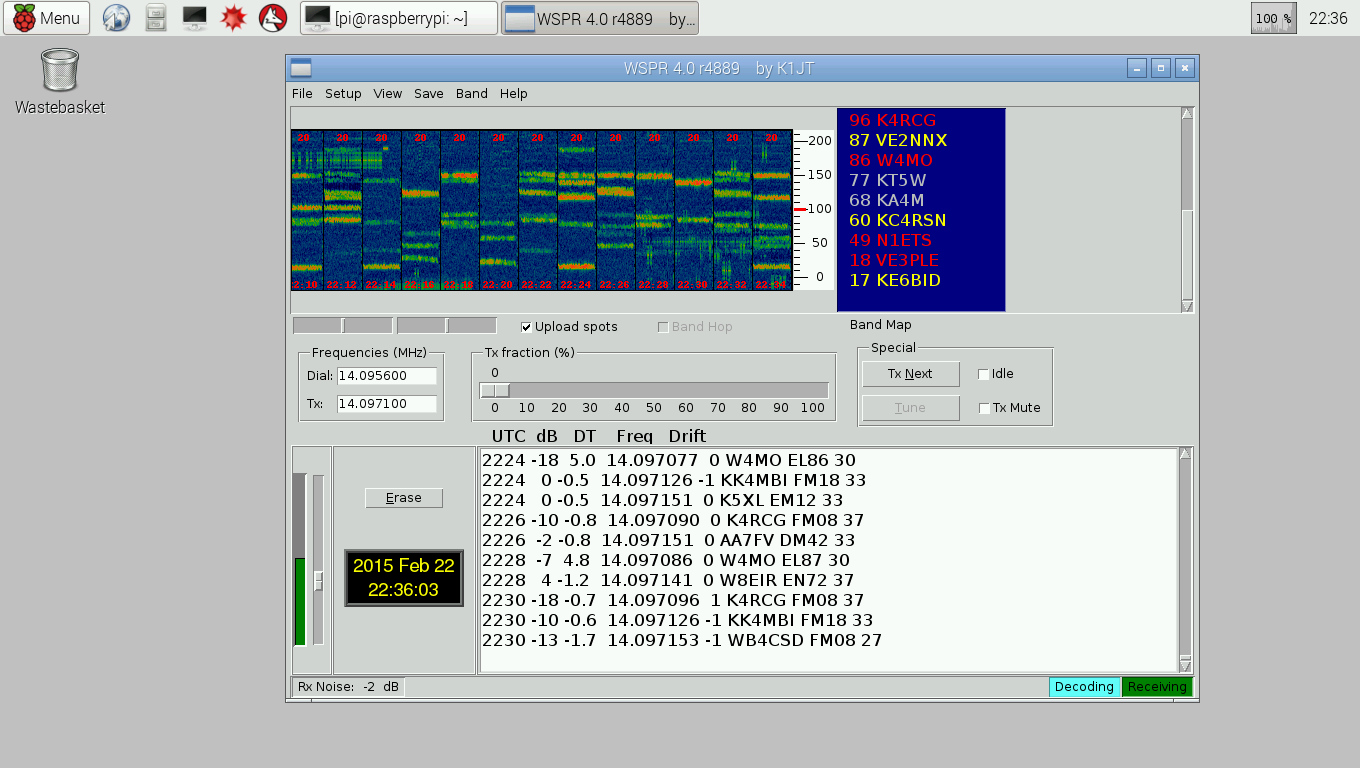Select VE3PLE in the band map

tap(894, 261)
